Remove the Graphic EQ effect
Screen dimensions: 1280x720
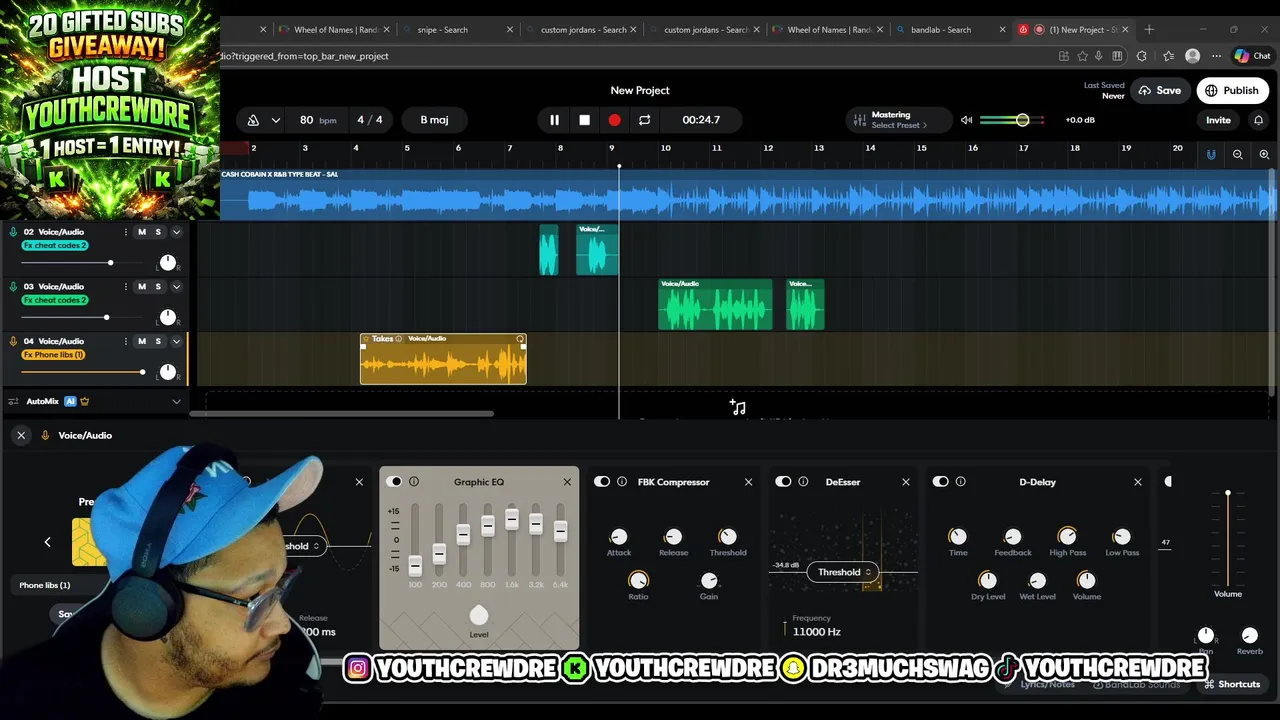pyautogui.click(x=567, y=482)
